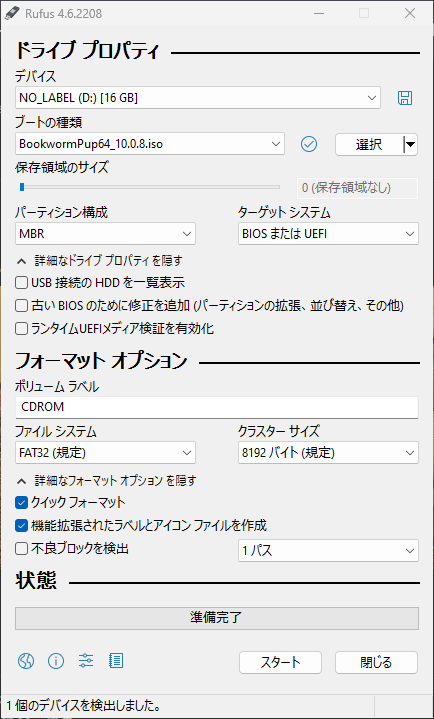
Task: Click the 閉じる button
Action: [x=376, y=663]
